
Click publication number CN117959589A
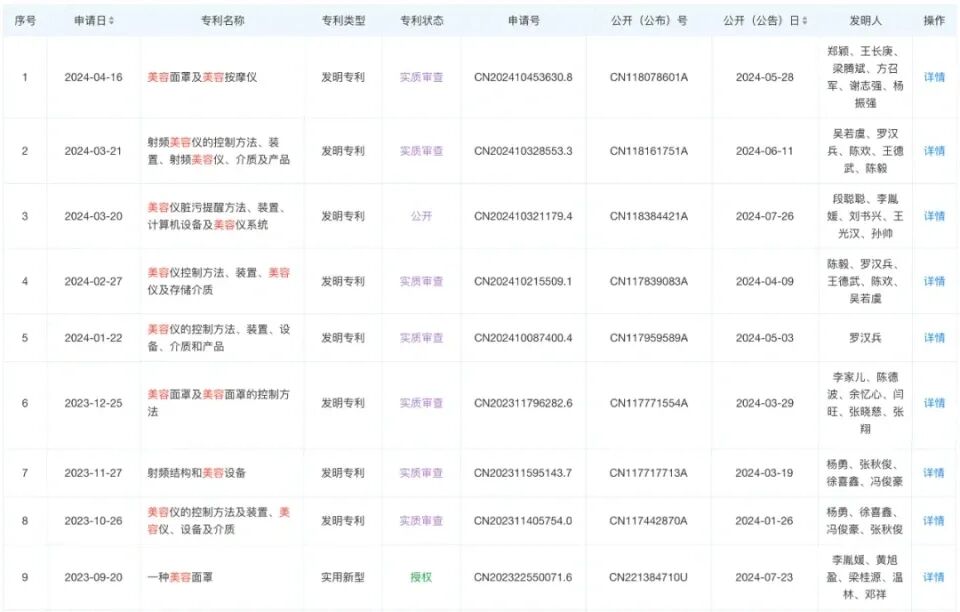pyautogui.click(x=649, y=338)
